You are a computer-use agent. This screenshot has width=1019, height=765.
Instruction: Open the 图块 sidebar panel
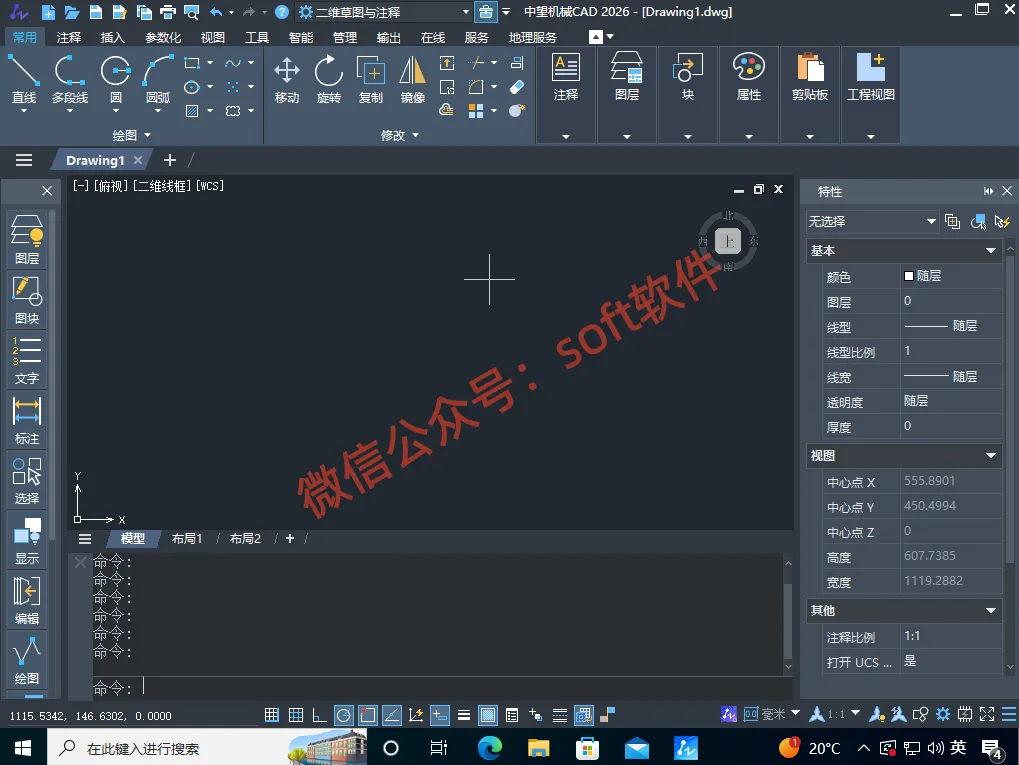point(27,300)
